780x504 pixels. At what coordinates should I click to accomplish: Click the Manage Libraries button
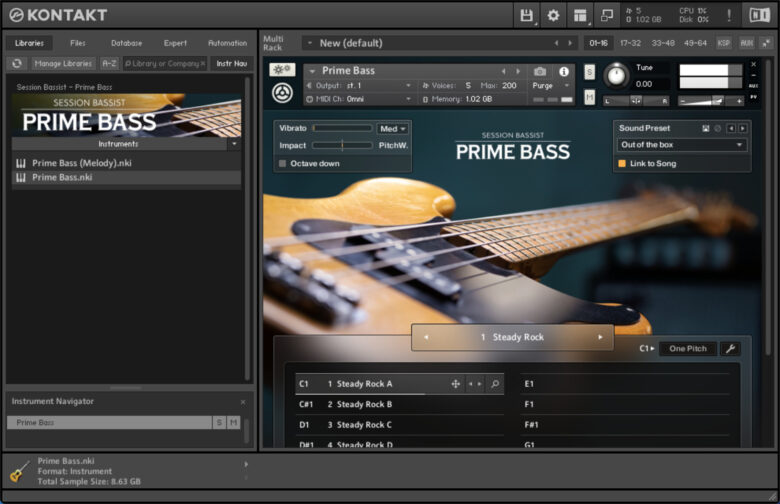tap(63, 63)
